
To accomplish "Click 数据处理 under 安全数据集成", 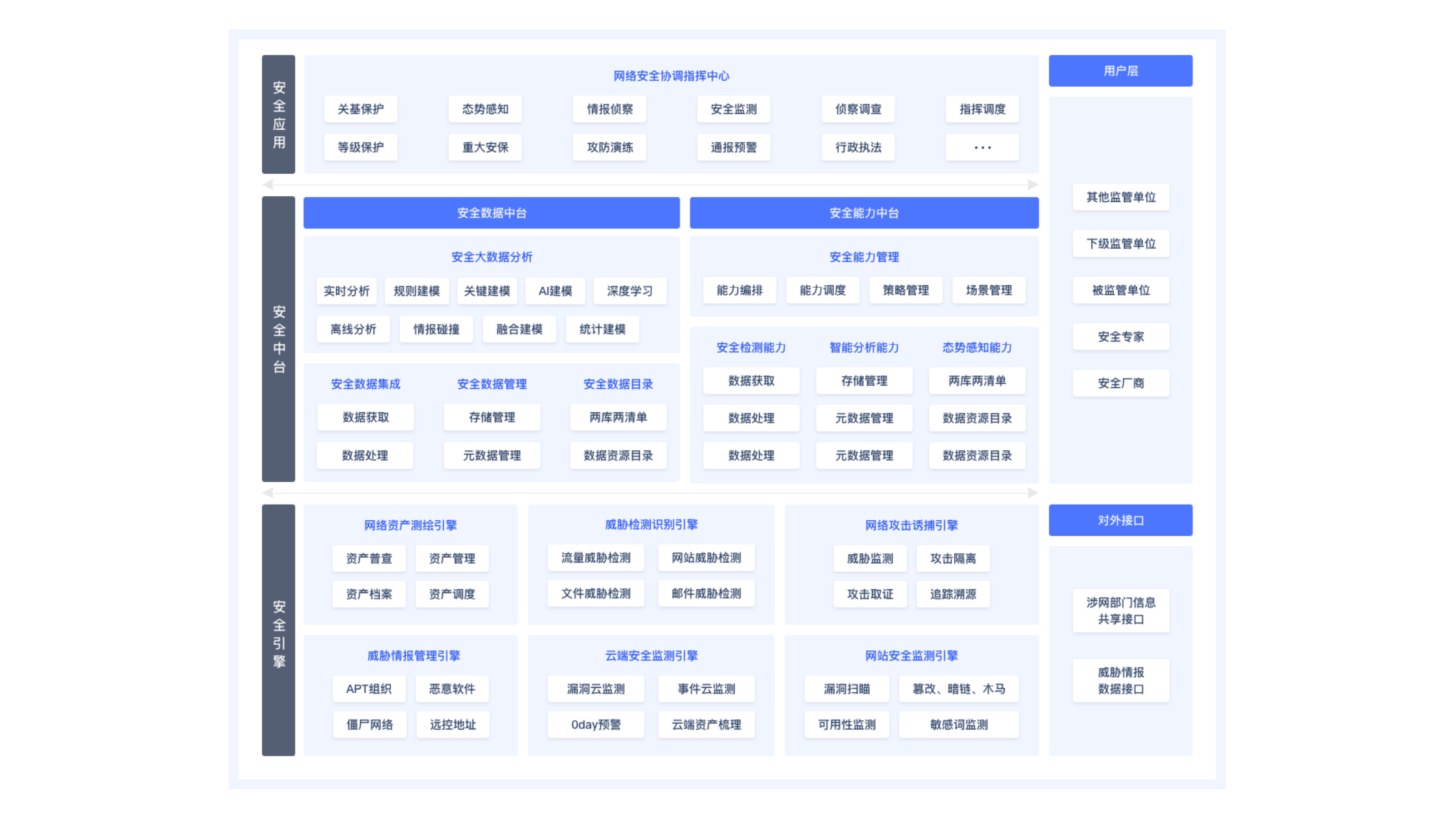I will point(365,455).
